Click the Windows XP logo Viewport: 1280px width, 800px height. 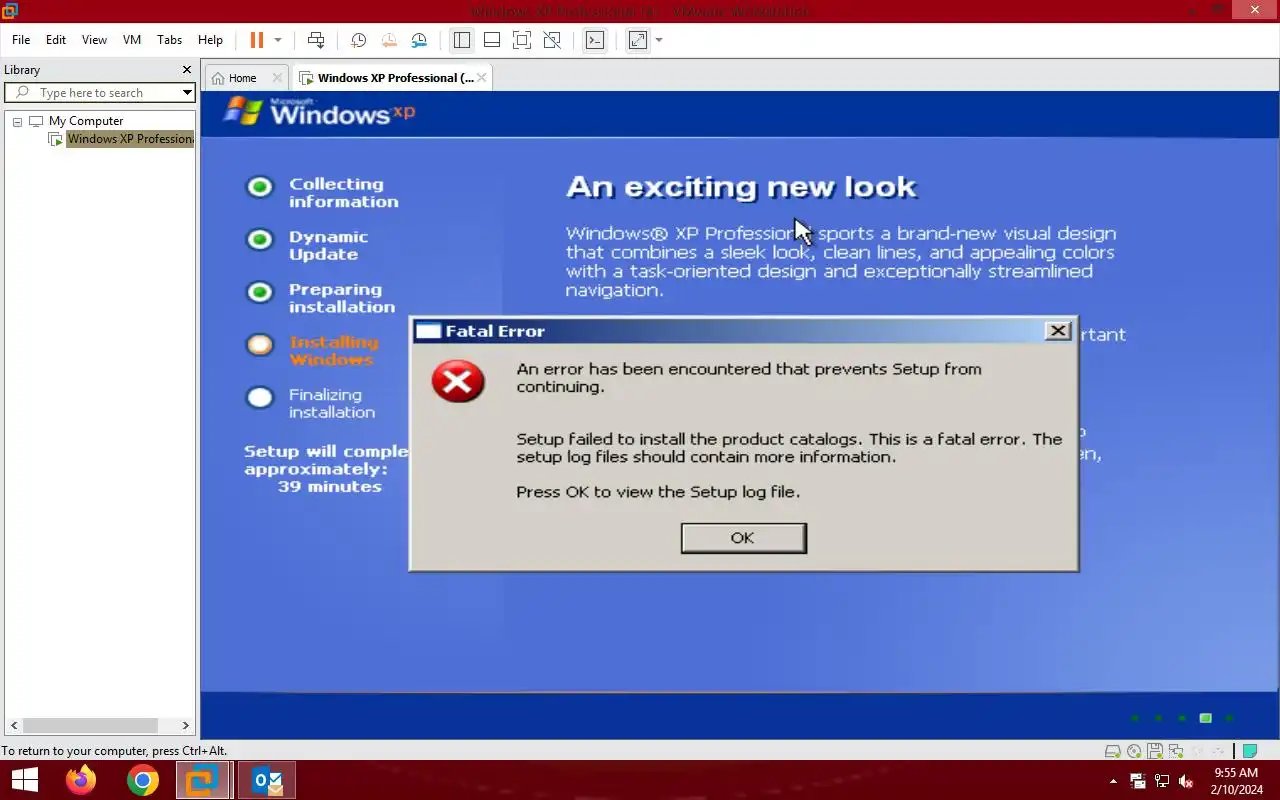(319, 111)
